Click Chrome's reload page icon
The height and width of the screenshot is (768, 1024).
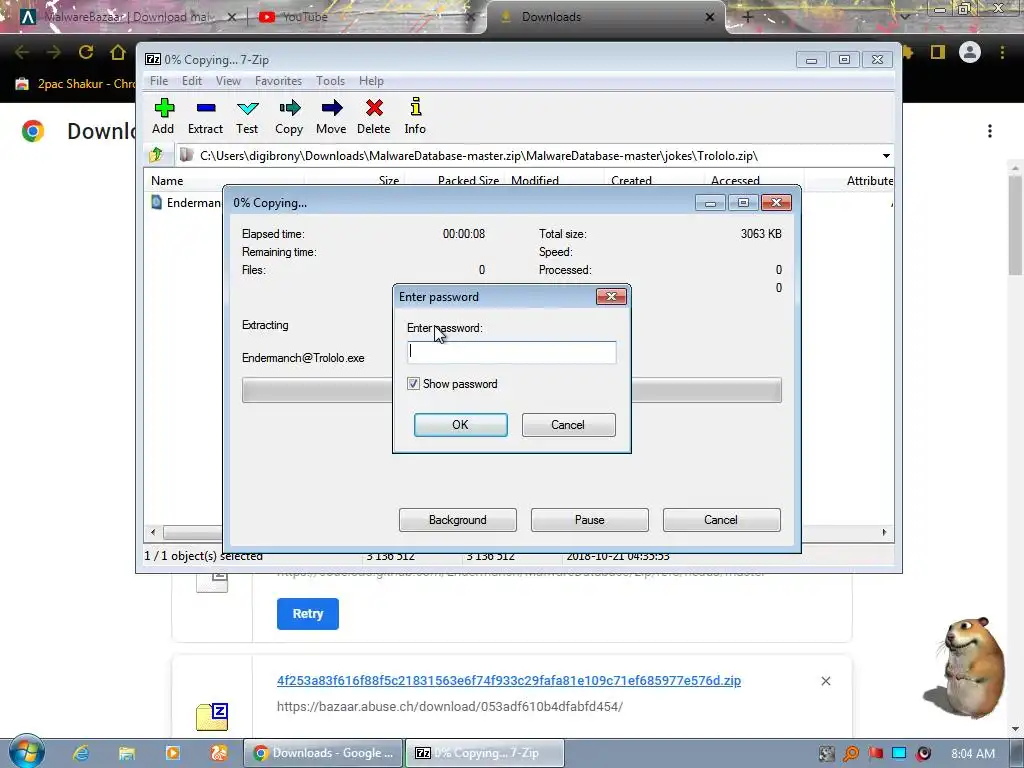tap(86, 52)
